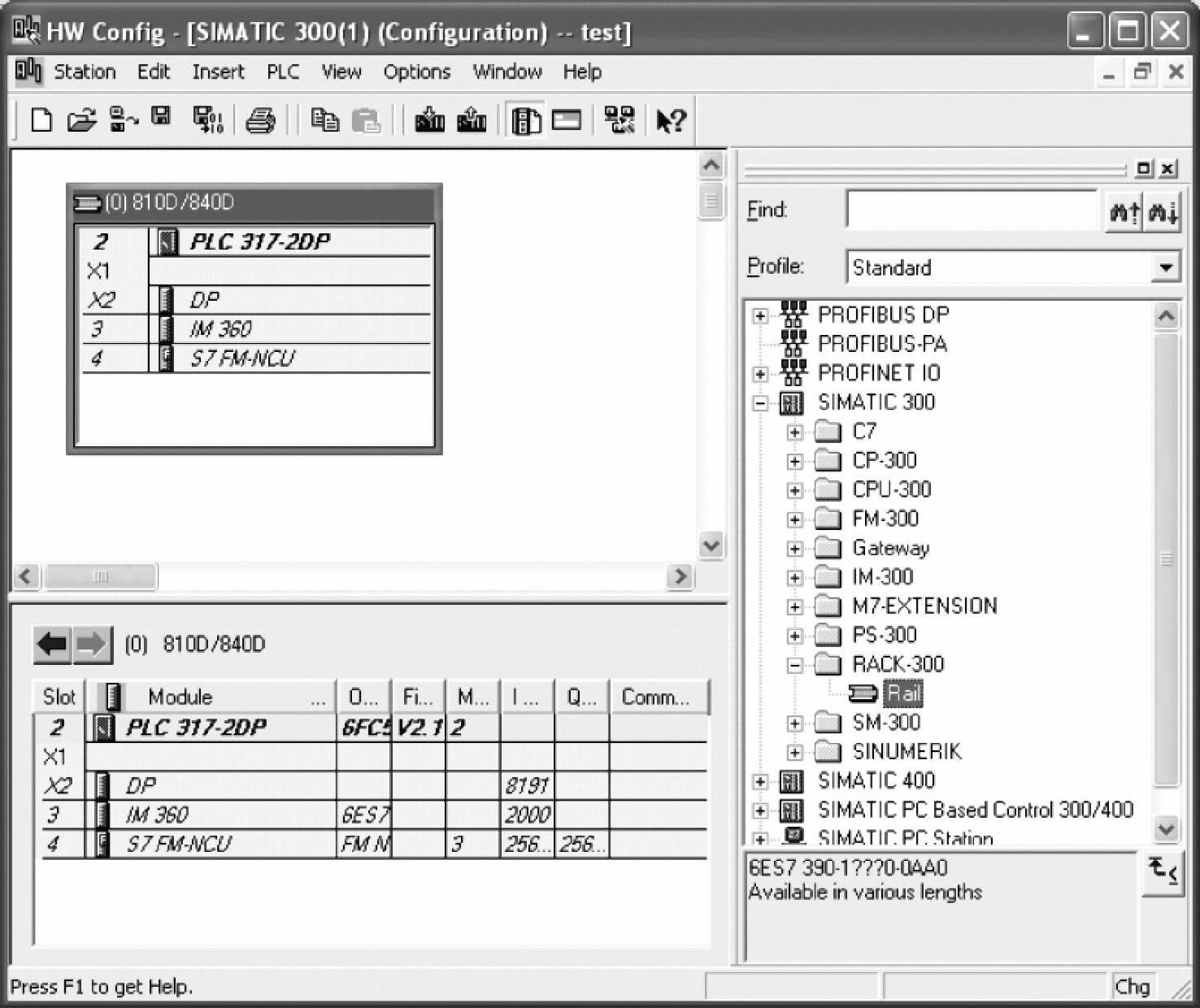This screenshot has width=1200, height=1008.
Task: Click the Module column header
Action: [x=211, y=697]
